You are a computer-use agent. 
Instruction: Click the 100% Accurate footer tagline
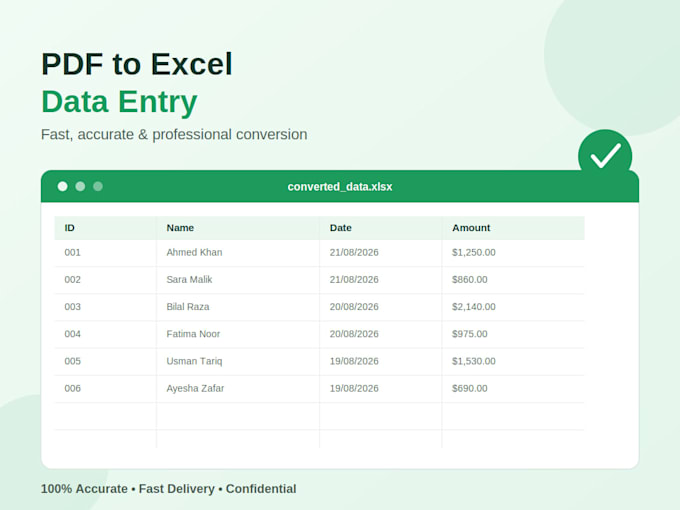click(x=168, y=489)
